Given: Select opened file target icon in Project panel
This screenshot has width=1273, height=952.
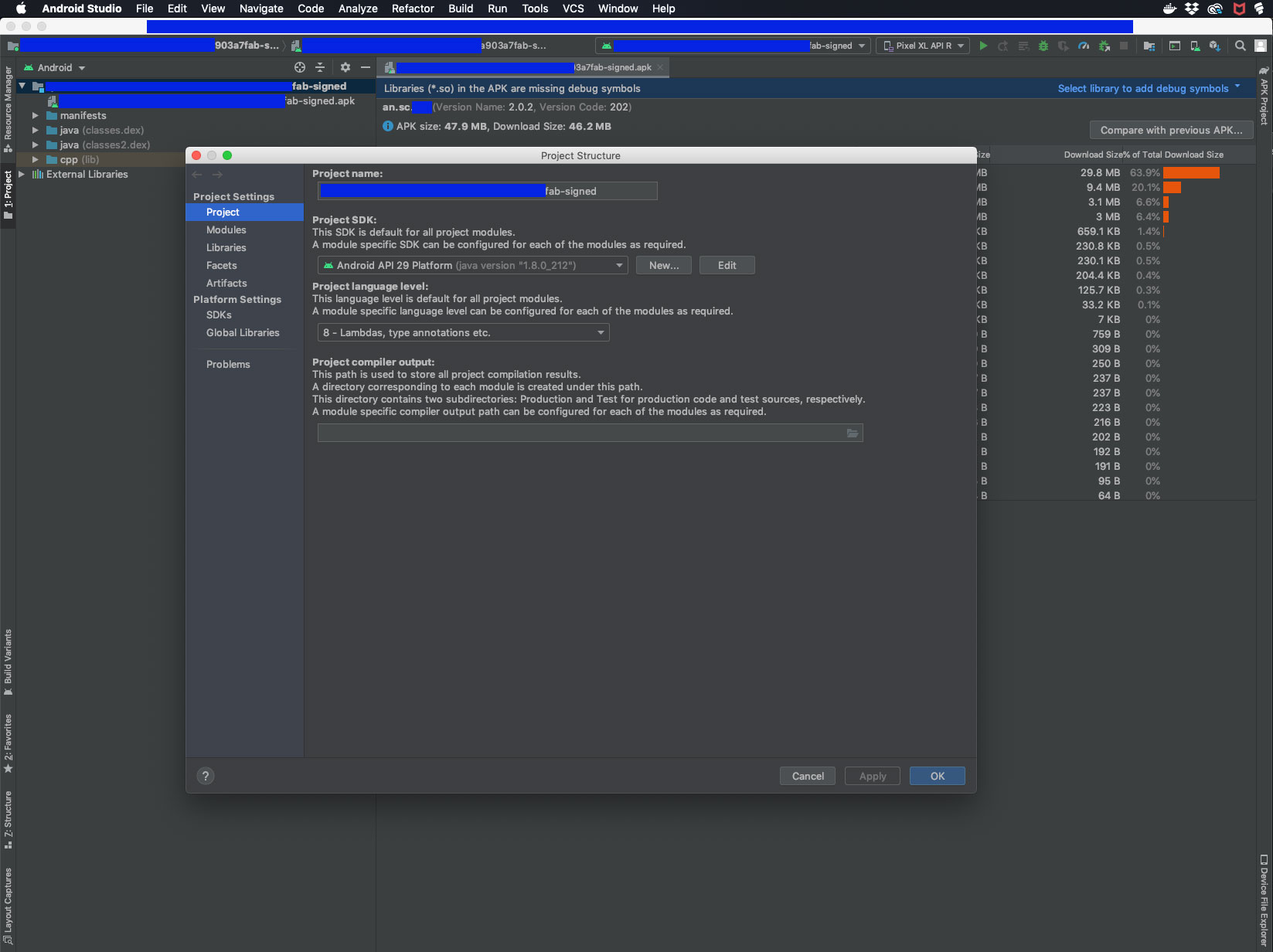Looking at the screenshot, I should tap(300, 67).
